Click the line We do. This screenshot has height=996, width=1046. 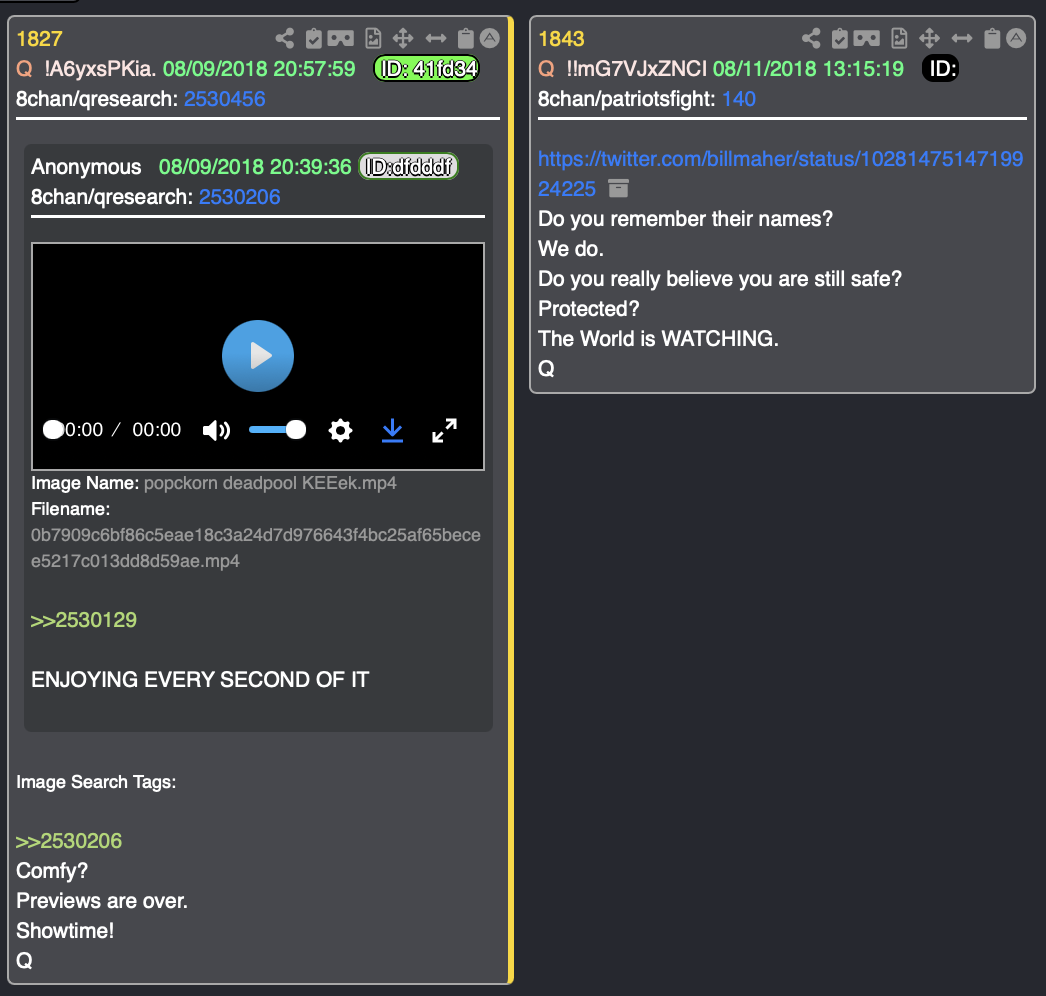point(571,249)
